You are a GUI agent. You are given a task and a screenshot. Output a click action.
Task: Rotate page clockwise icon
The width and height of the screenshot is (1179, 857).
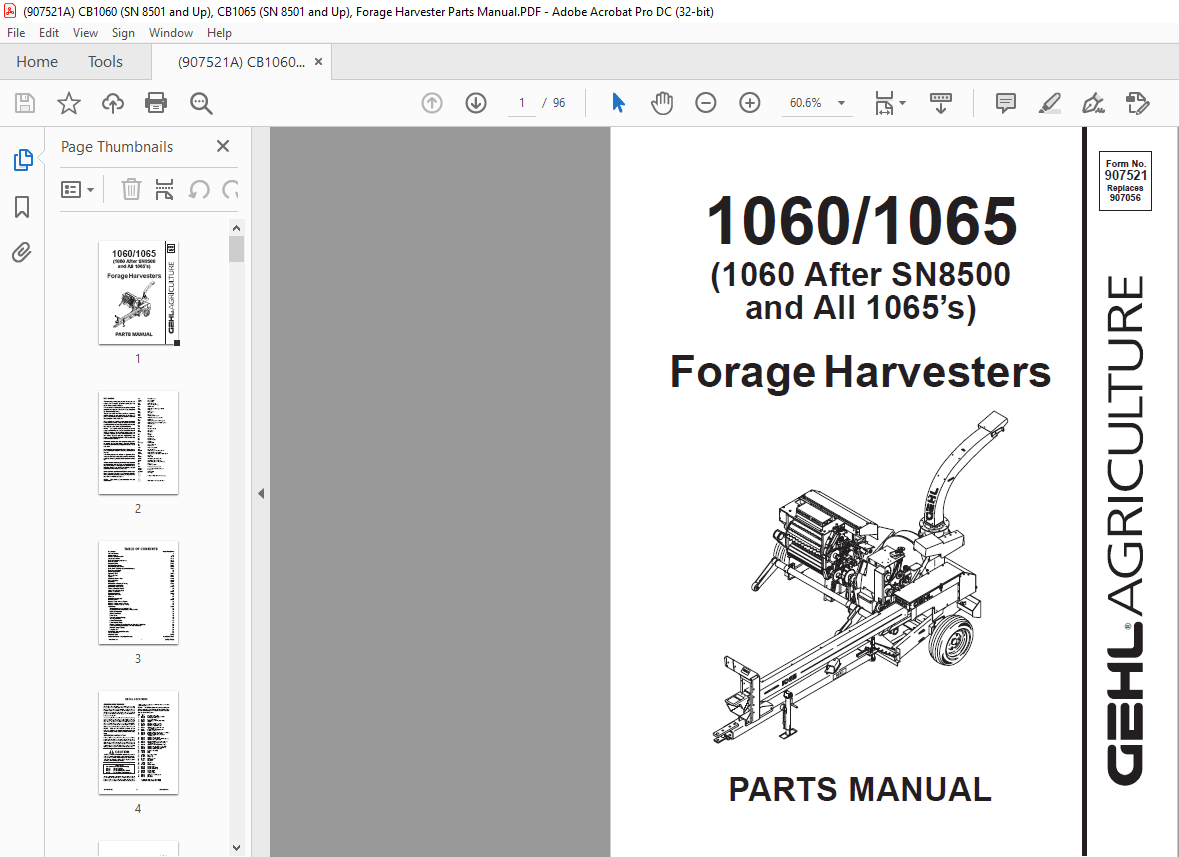231,189
